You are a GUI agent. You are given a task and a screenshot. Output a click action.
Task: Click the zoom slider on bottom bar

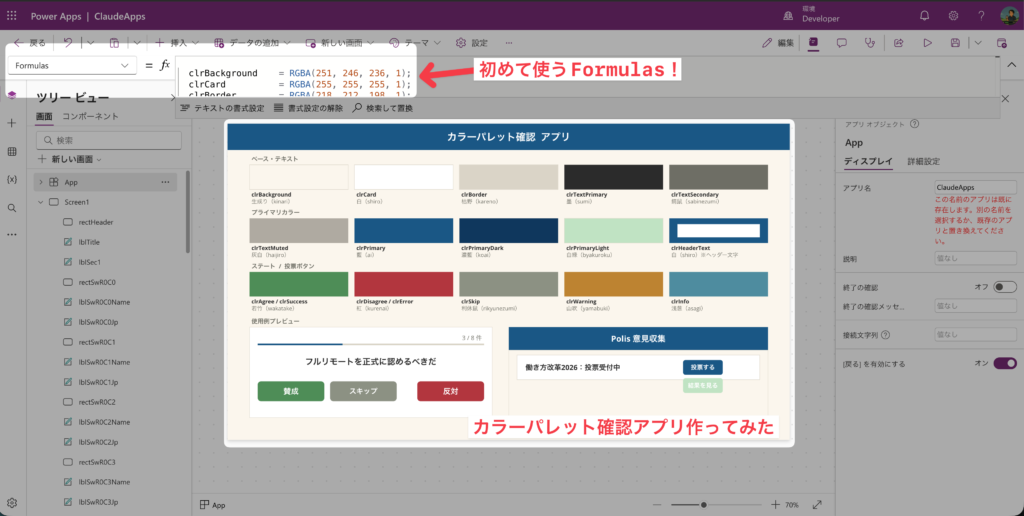point(704,505)
